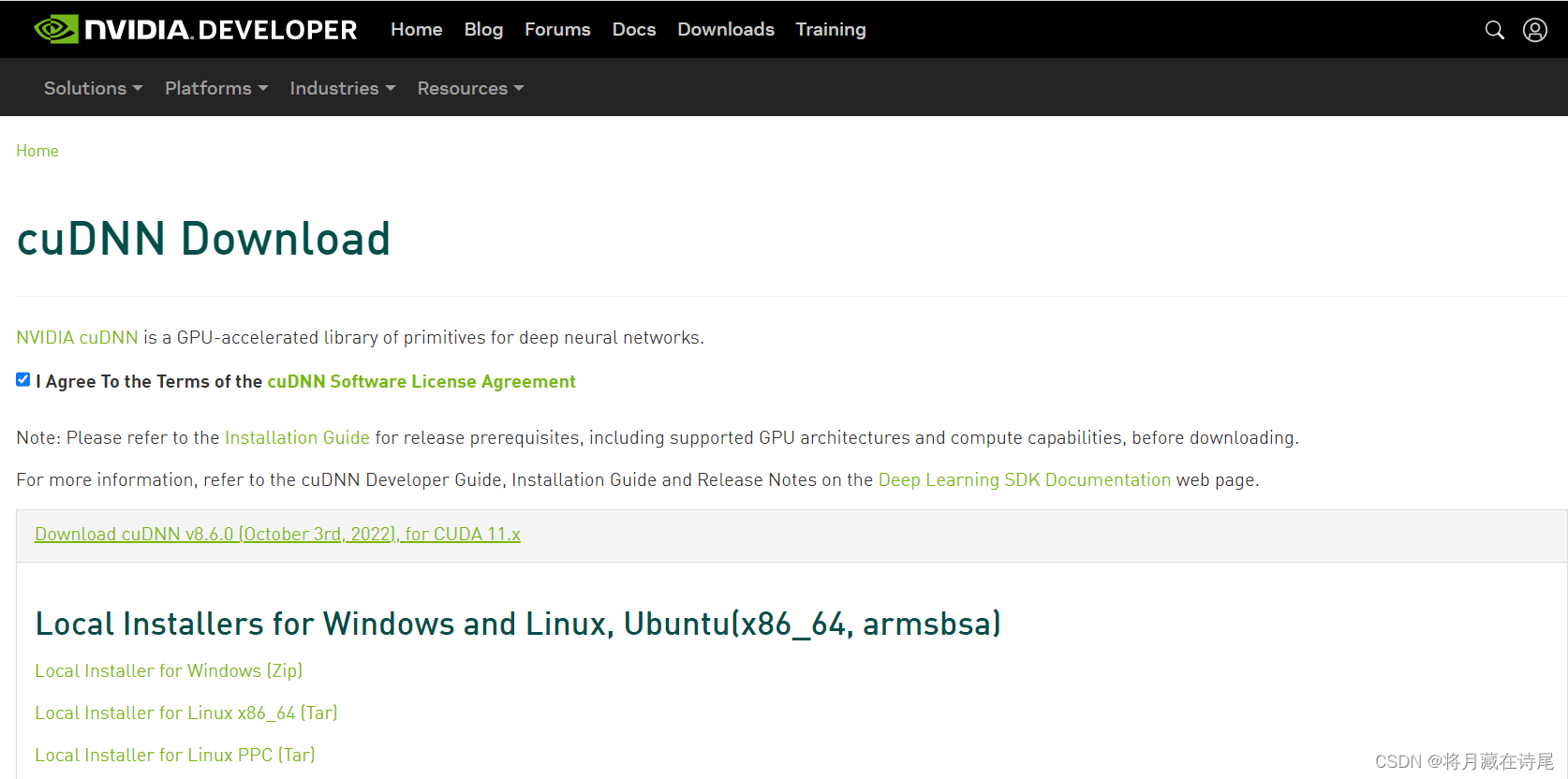Viewport: 1568px width, 779px height.
Task: Collapse Download cuDNN v8.6.0 for CUDA 11.x
Action: [277, 534]
